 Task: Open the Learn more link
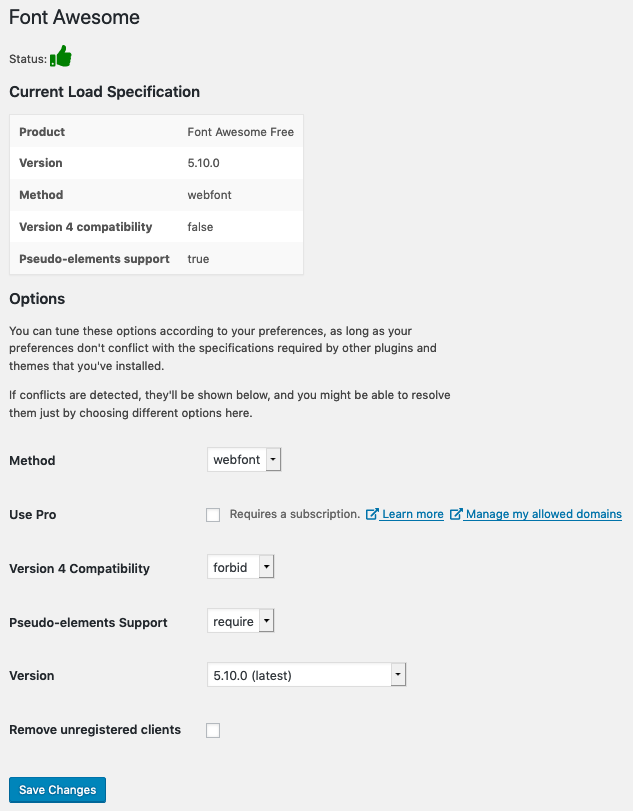(x=413, y=514)
